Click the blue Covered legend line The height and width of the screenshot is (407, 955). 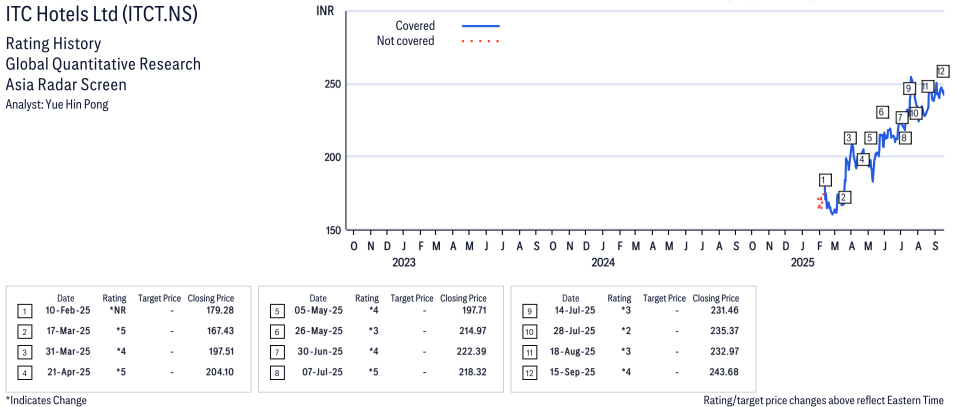click(x=481, y=26)
